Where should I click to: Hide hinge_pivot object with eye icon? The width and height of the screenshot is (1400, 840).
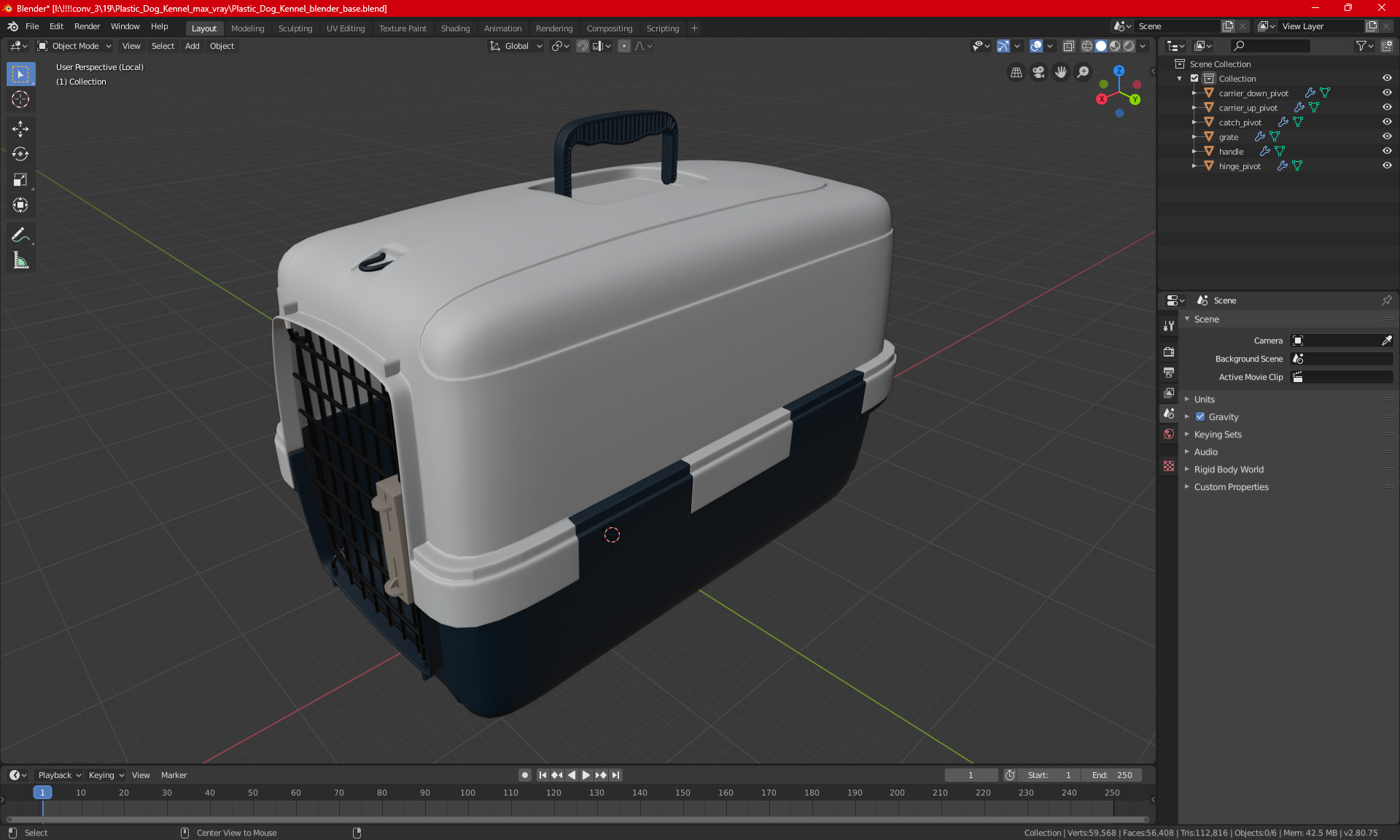point(1387,166)
